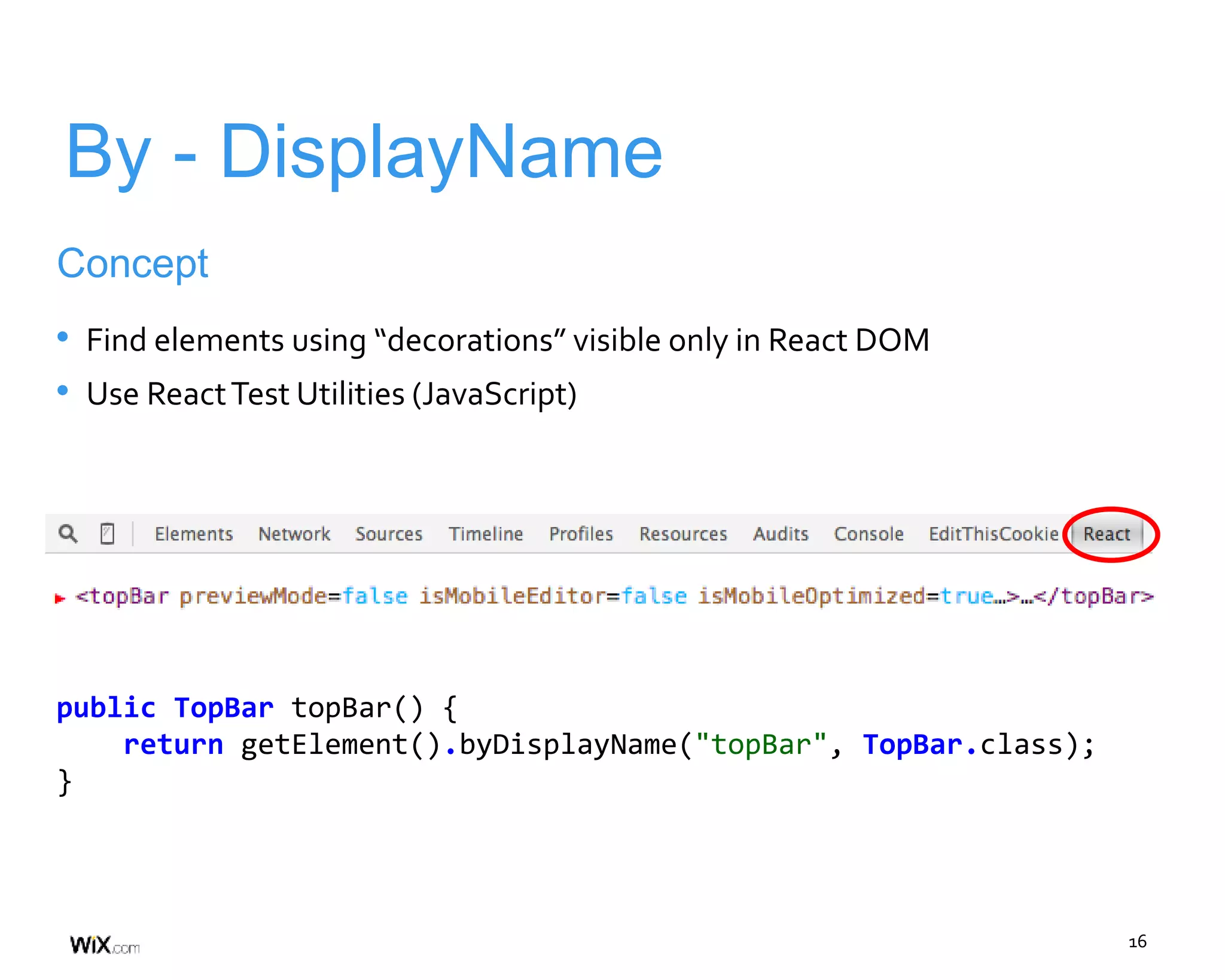
Task: Show the Resources tab
Action: (x=683, y=534)
